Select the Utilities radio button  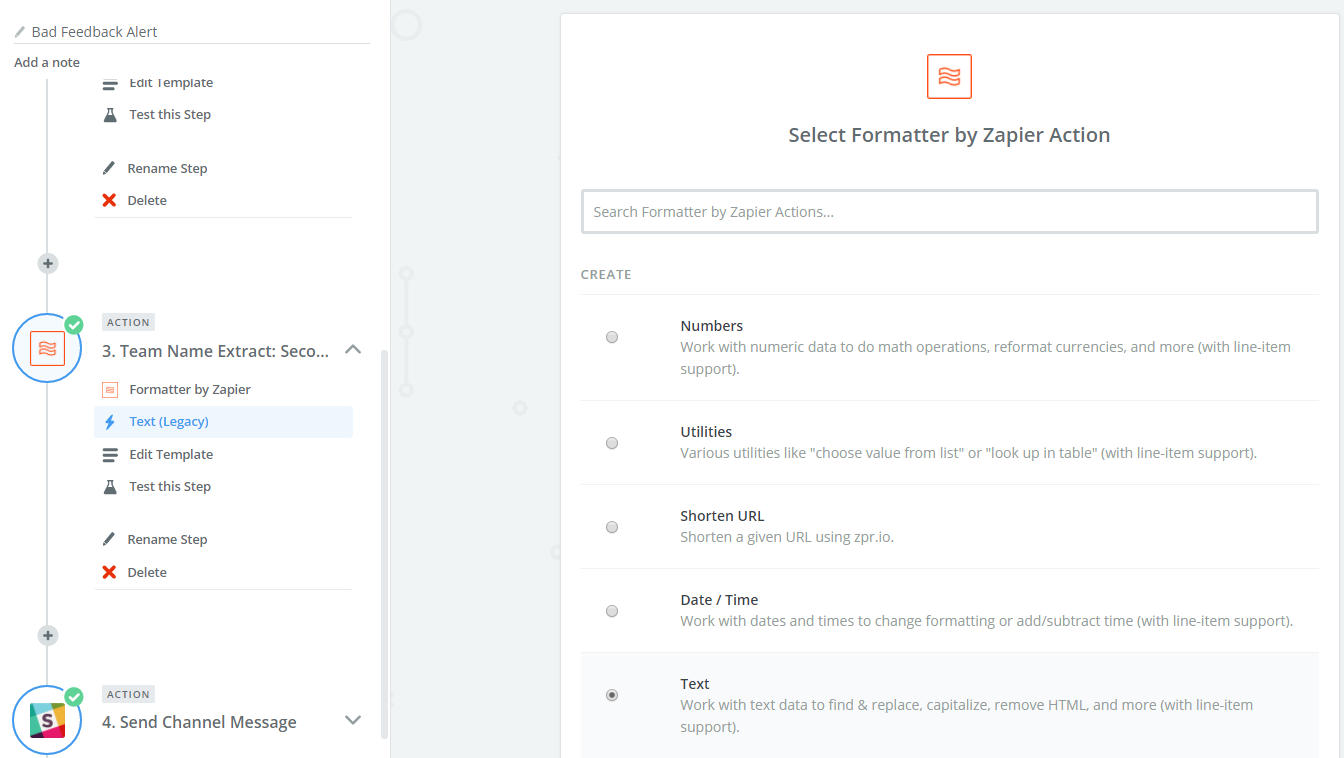pos(612,443)
